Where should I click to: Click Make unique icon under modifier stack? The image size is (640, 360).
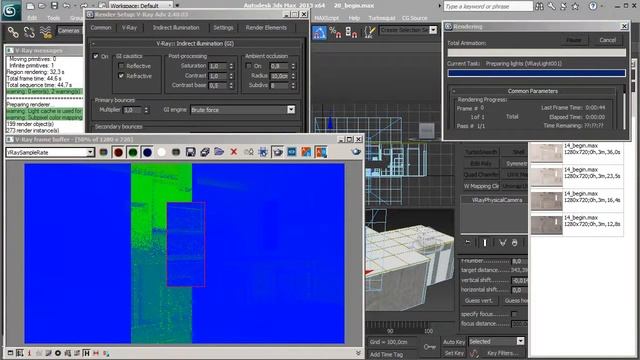coord(502,243)
